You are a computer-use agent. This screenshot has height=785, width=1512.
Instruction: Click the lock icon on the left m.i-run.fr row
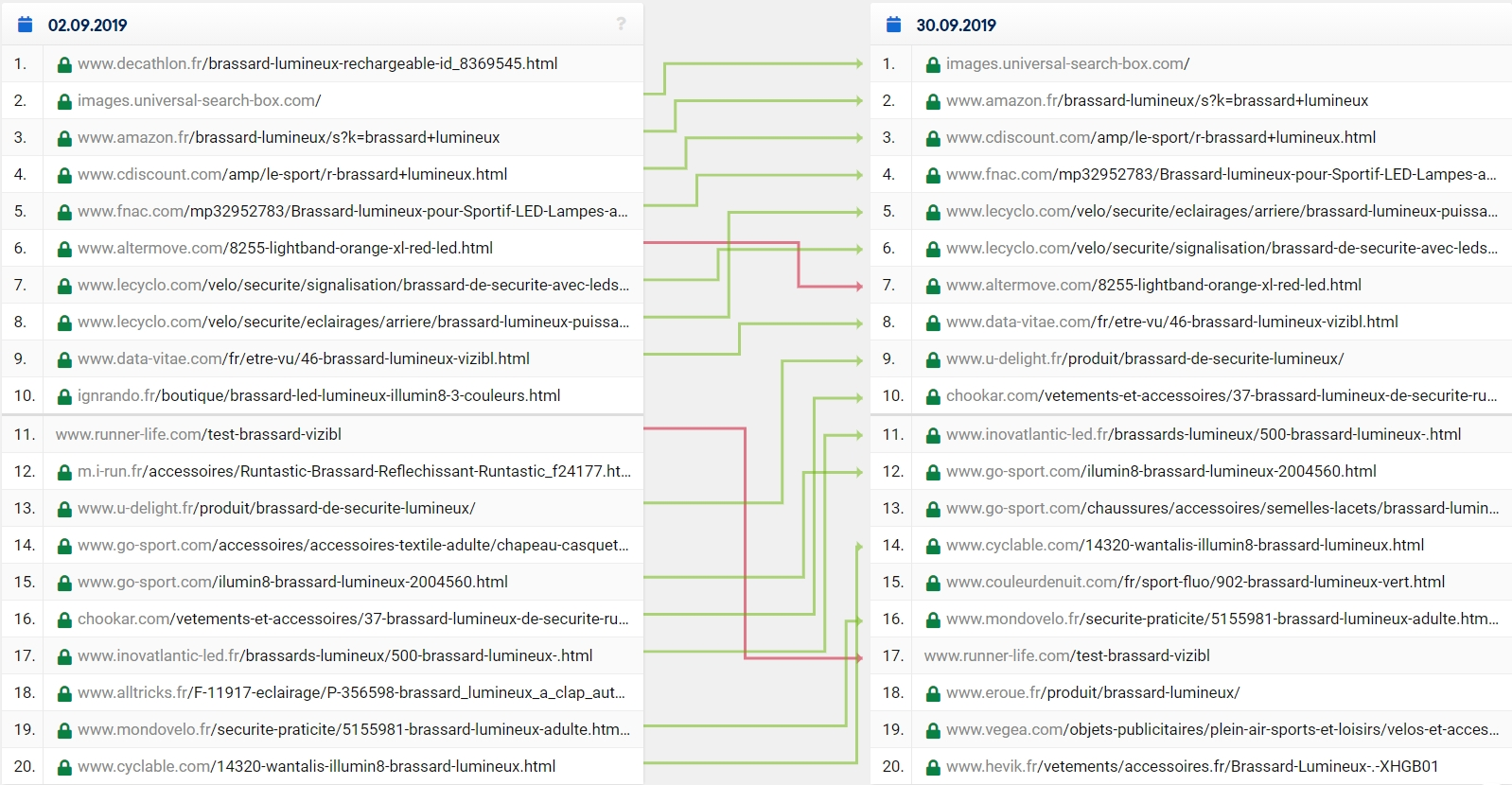coord(64,472)
